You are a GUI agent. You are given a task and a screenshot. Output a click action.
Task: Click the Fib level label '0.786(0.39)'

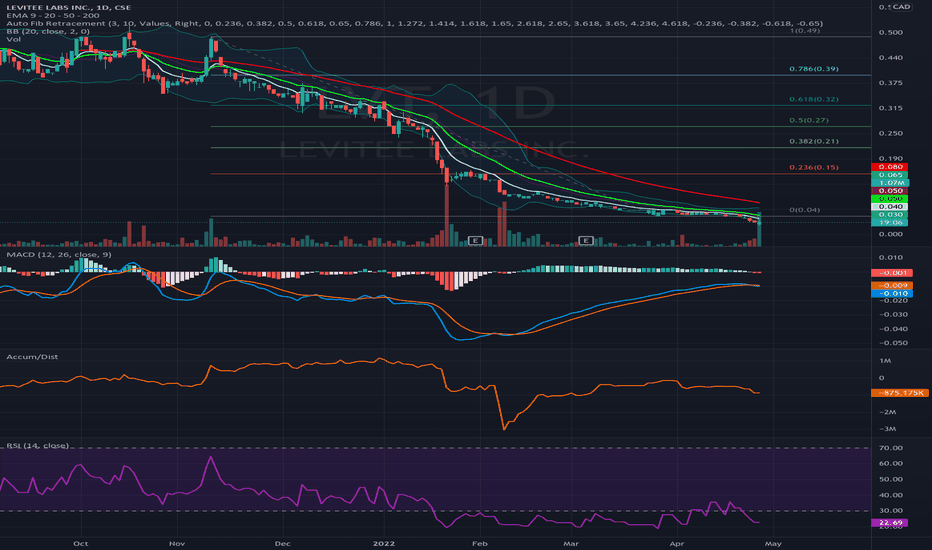[x=814, y=69]
